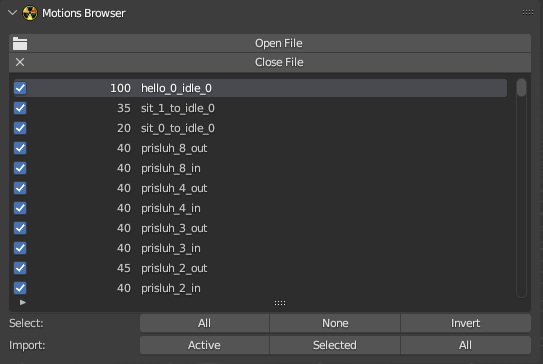Uncheck the prisluh_3_in checkbox

tap(20, 248)
